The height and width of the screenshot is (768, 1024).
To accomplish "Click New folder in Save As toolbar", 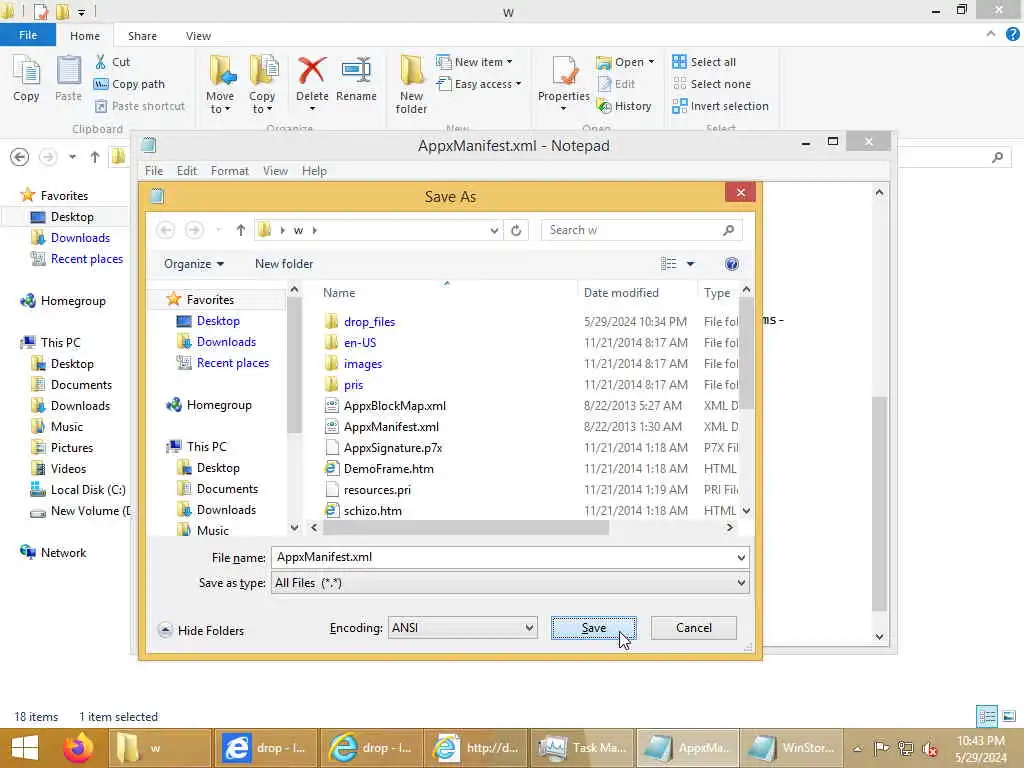I will [x=283, y=264].
